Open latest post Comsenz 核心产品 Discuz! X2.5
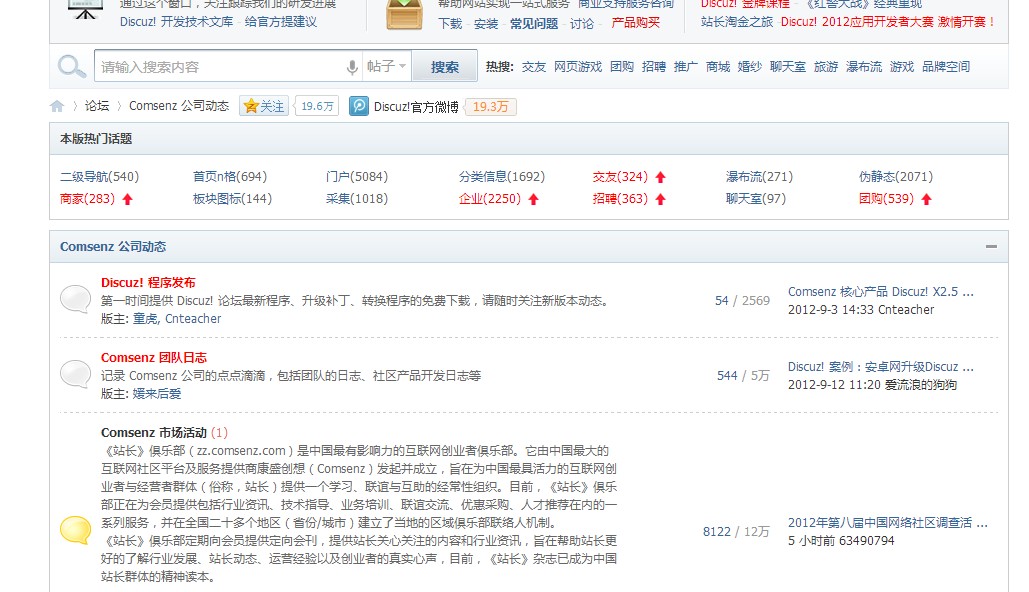Viewport: 1029px width, 592px height. 881,292
